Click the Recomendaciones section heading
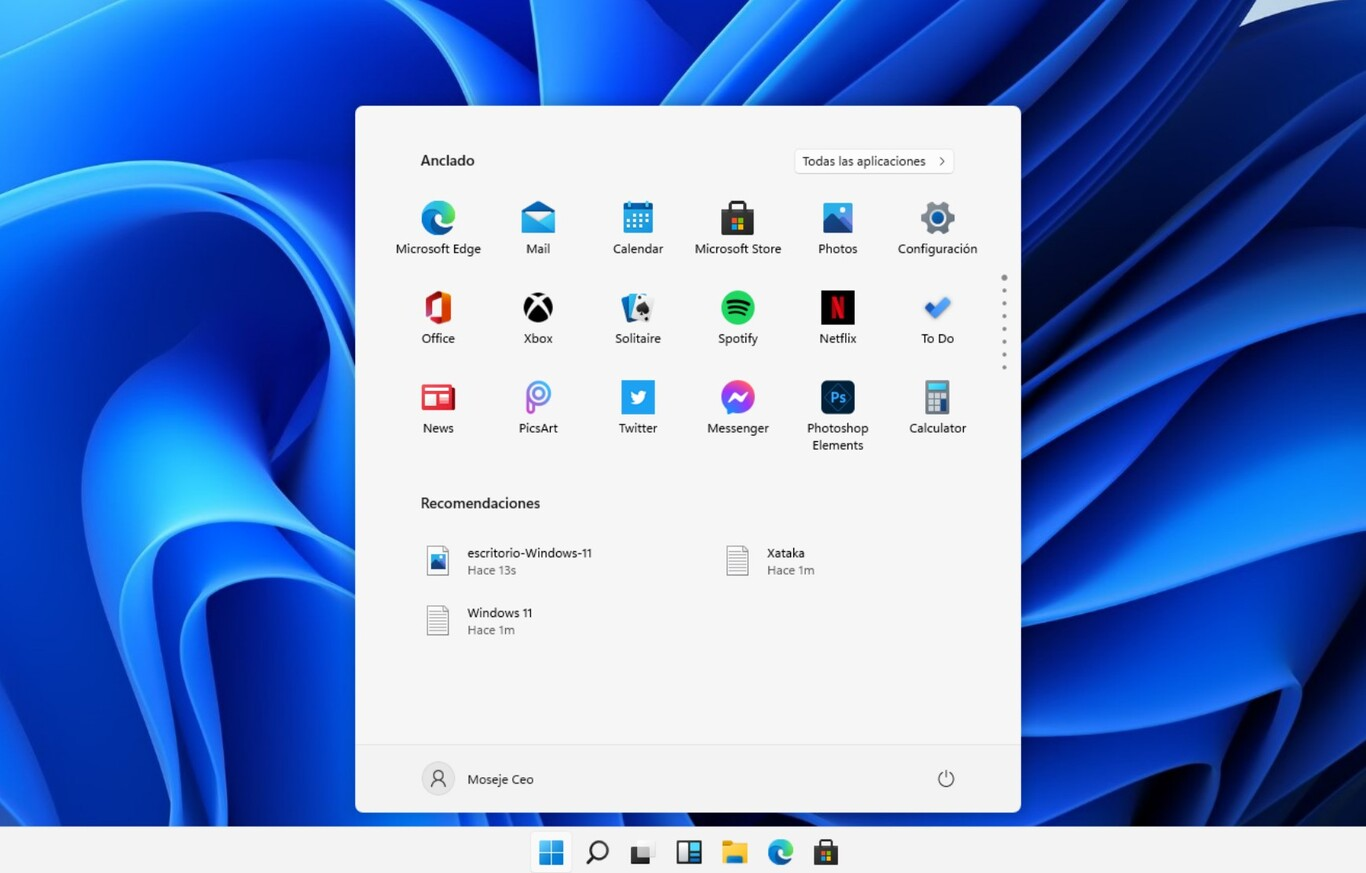 coord(480,503)
